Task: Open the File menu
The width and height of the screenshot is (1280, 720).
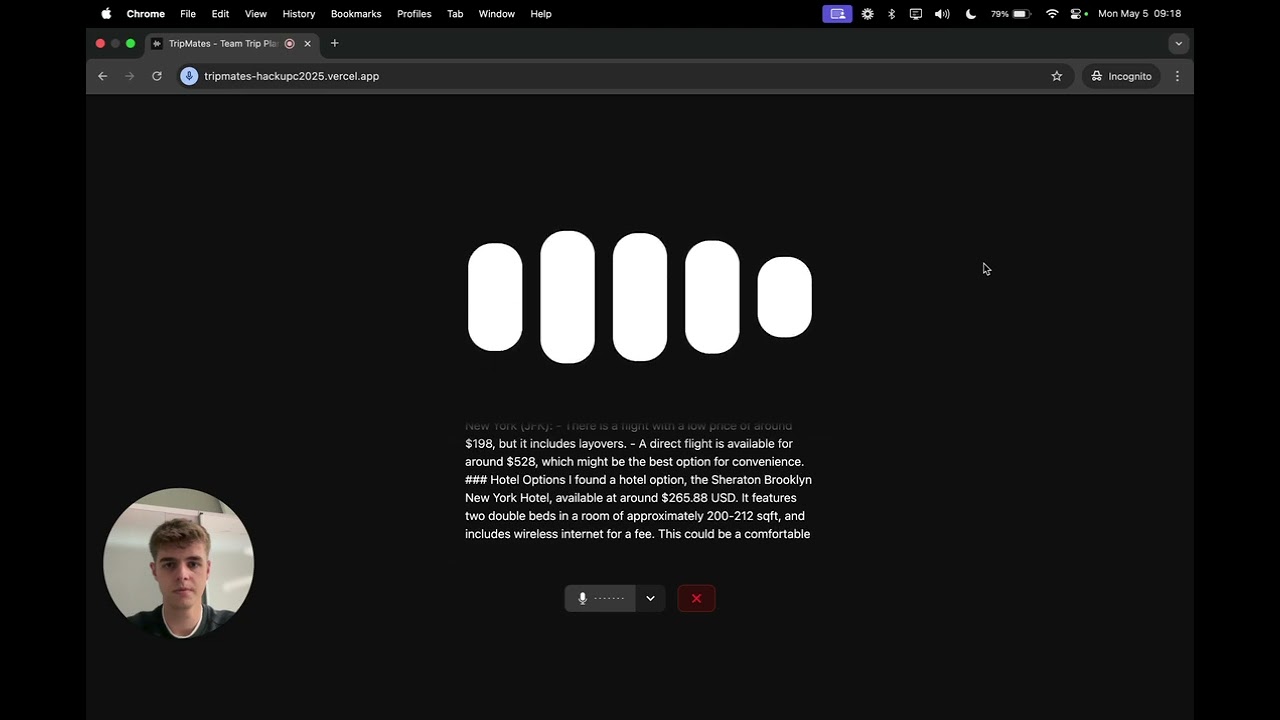Action: [188, 14]
